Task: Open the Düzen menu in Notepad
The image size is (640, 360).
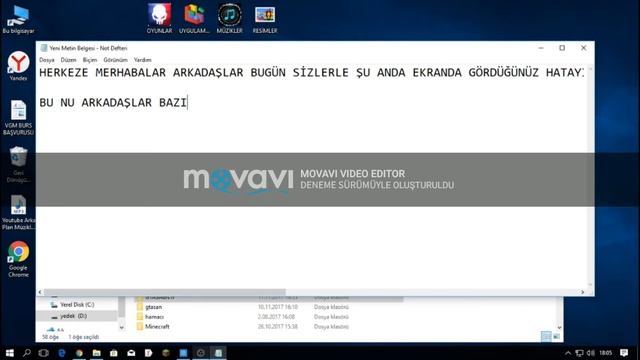Action: coord(69,60)
